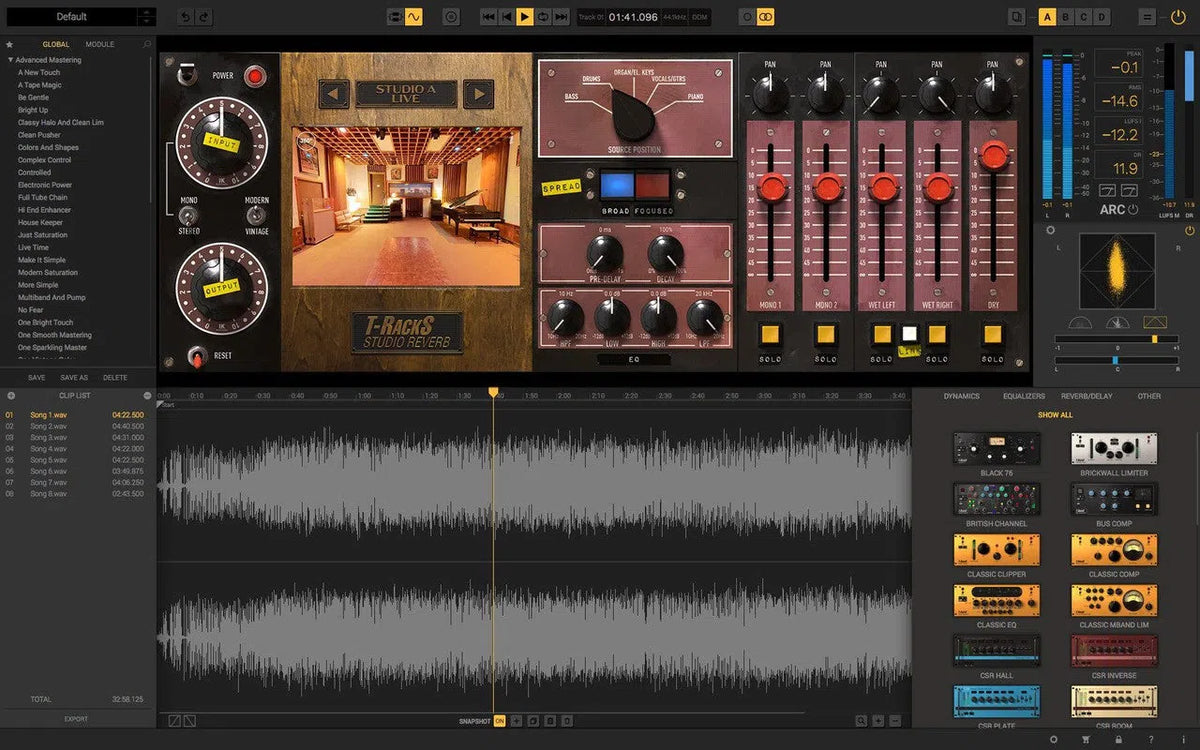The width and height of the screenshot is (1200, 750).
Task: Select Song 3.wav in the clip list
Action: (50, 437)
